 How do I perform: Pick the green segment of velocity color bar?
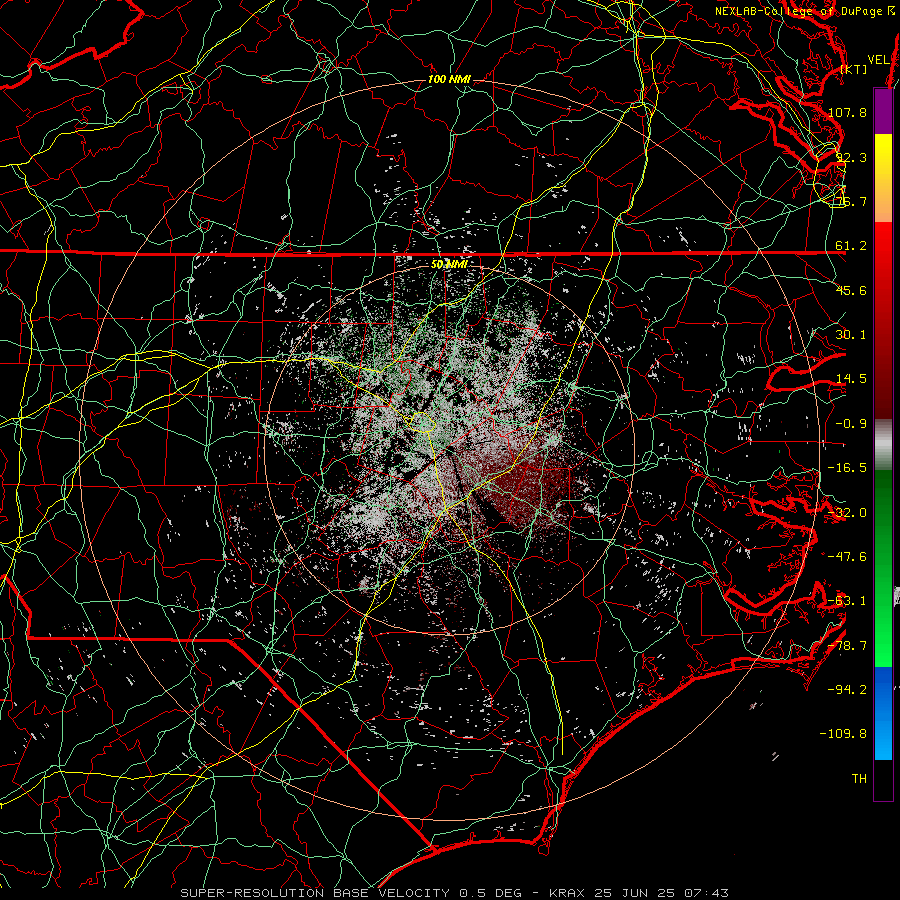(883, 569)
